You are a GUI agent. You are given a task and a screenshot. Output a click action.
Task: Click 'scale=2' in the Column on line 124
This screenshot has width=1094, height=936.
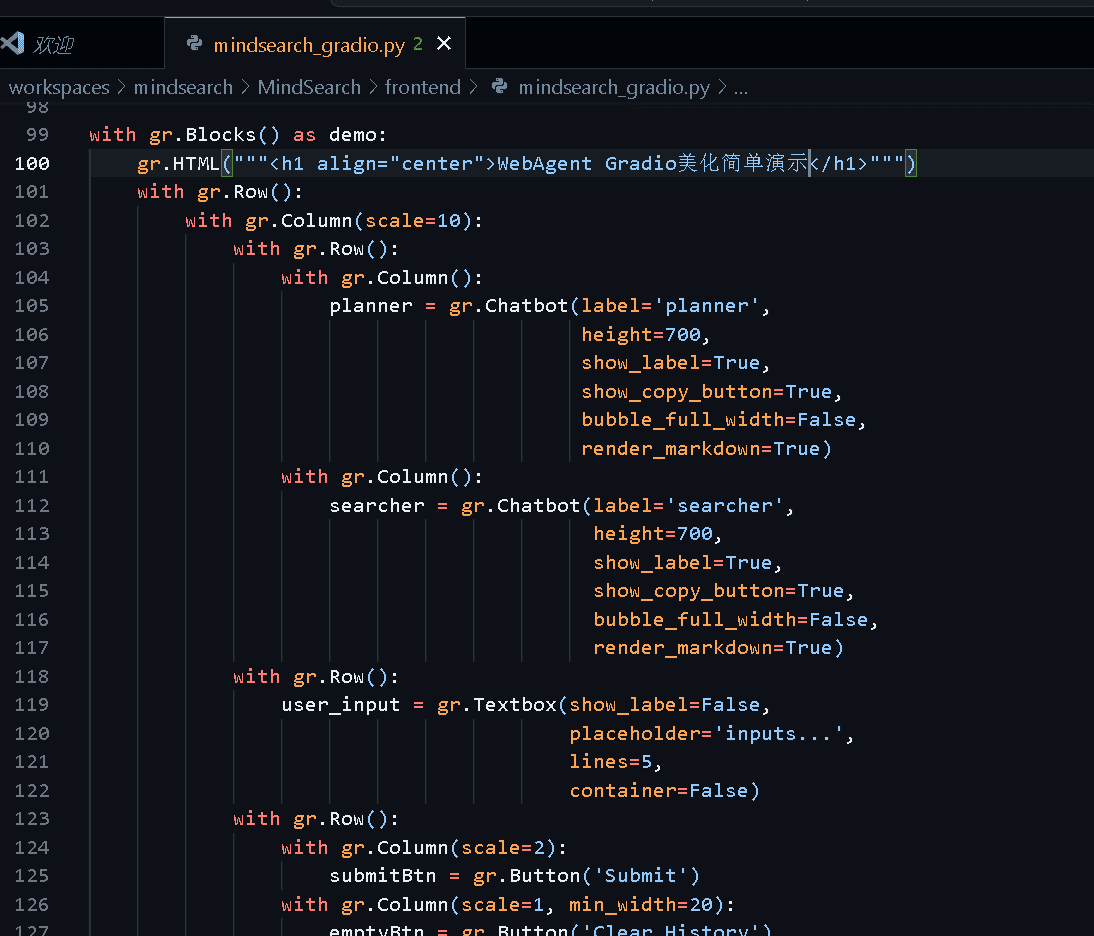(503, 847)
